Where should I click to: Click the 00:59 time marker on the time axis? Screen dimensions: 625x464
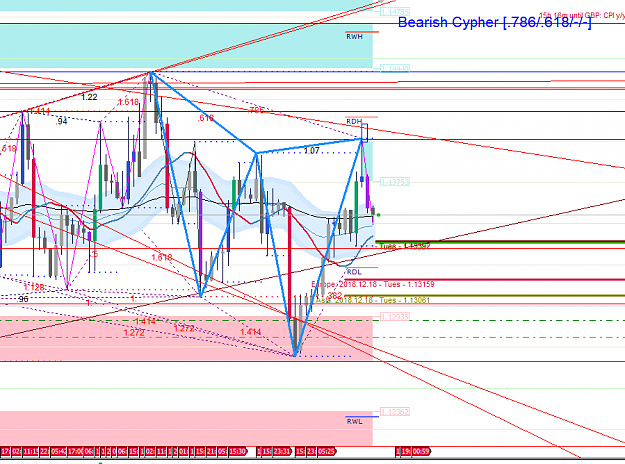pos(421,452)
